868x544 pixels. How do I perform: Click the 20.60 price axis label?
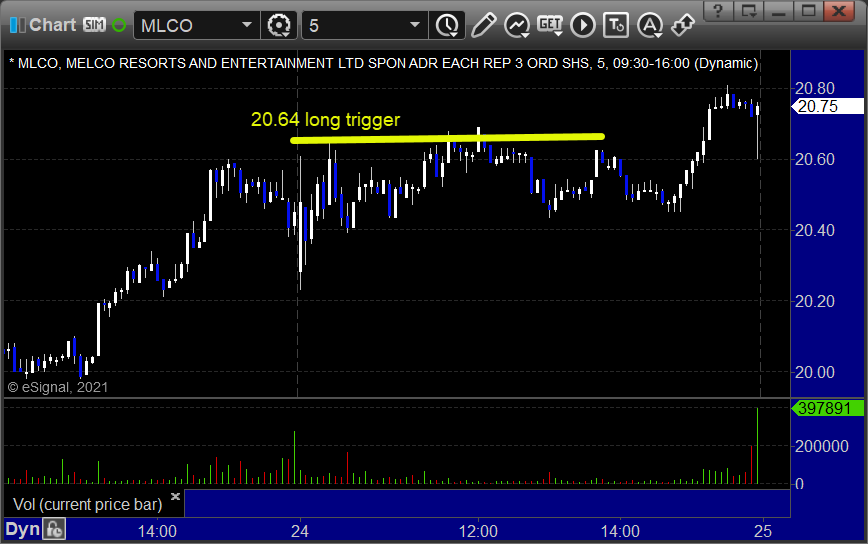tap(815, 159)
